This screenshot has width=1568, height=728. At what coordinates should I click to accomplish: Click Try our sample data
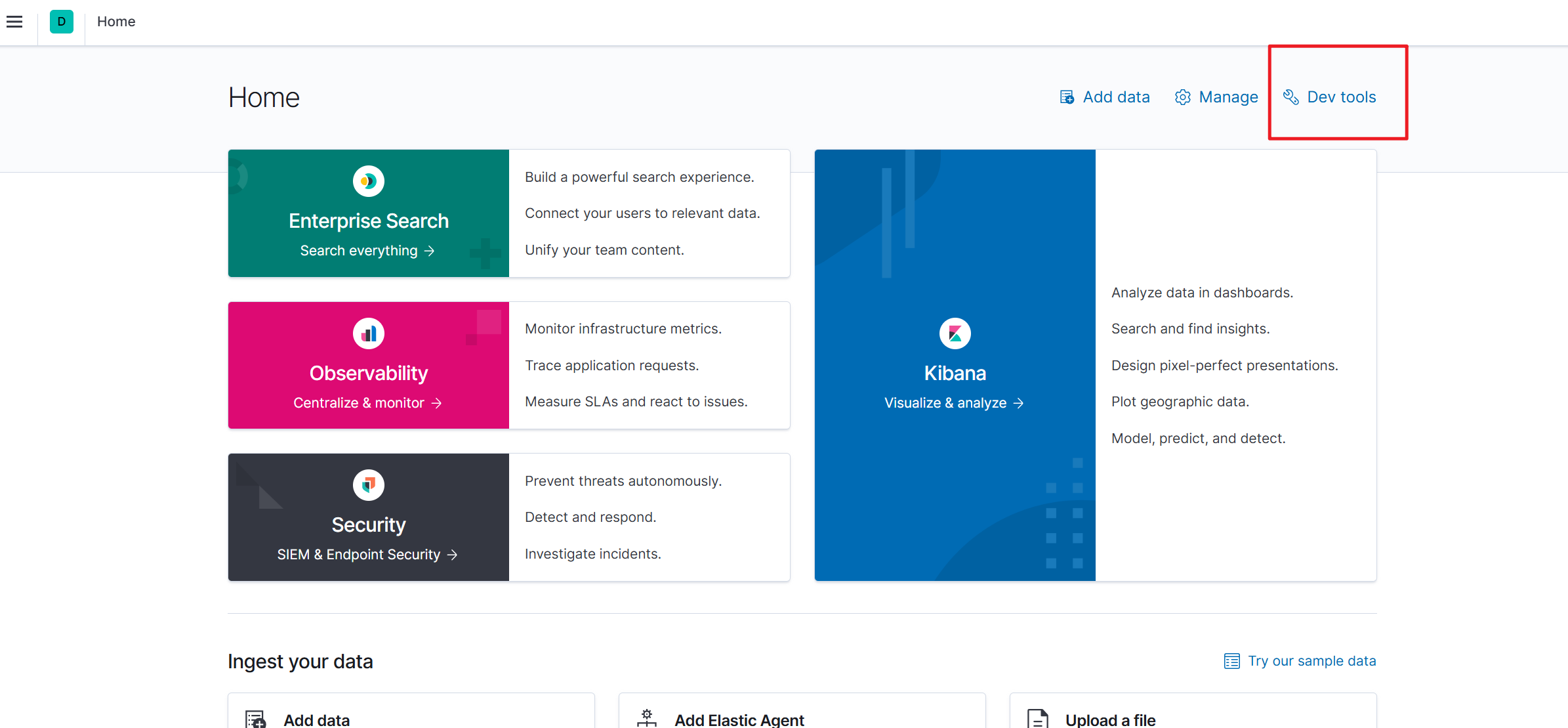1311,661
